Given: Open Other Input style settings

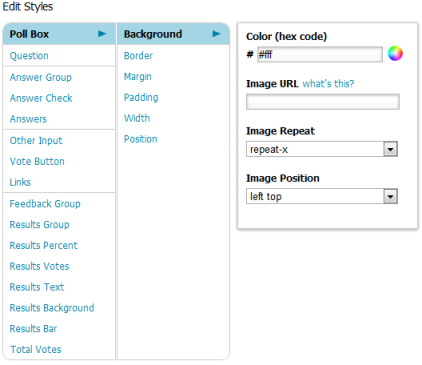Looking at the screenshot, I should [x=36, y=141].
